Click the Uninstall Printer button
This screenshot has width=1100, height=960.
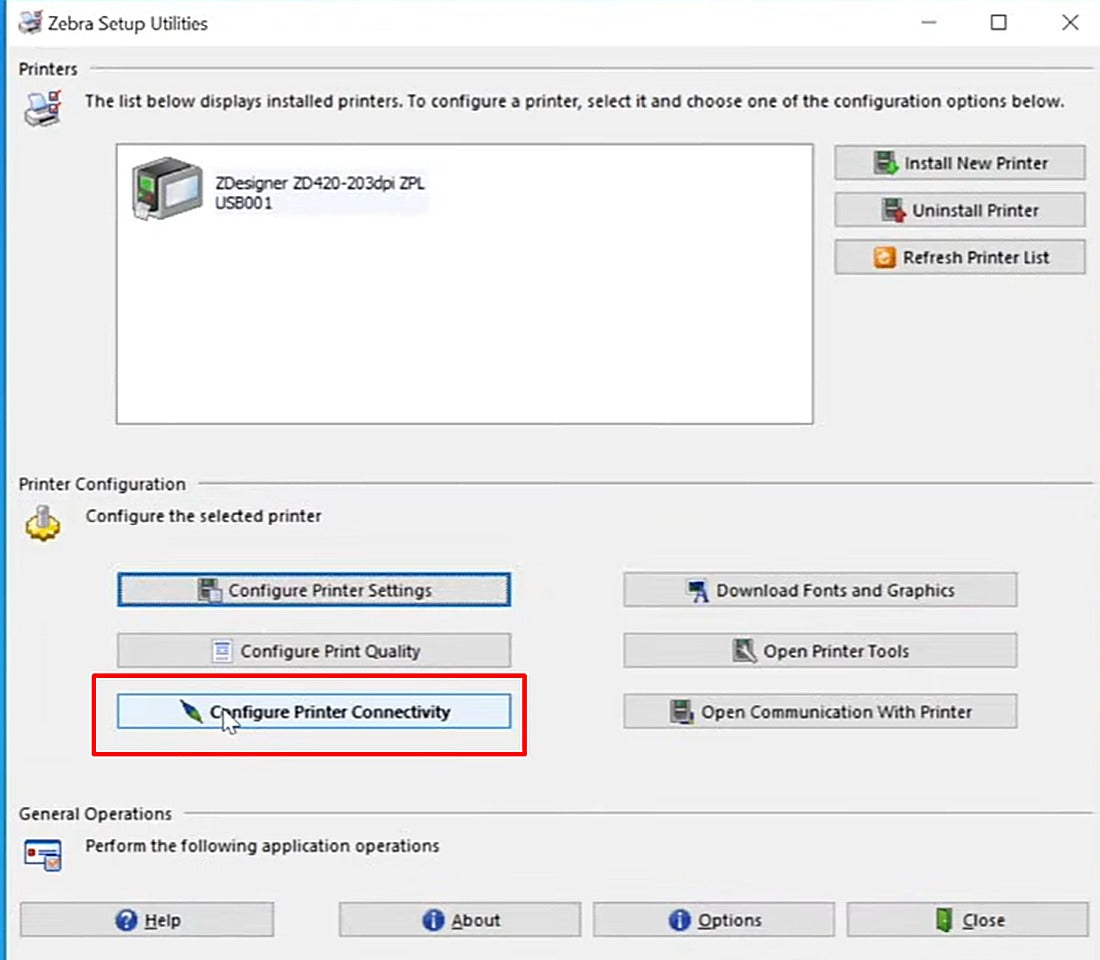tap(960, 210)
